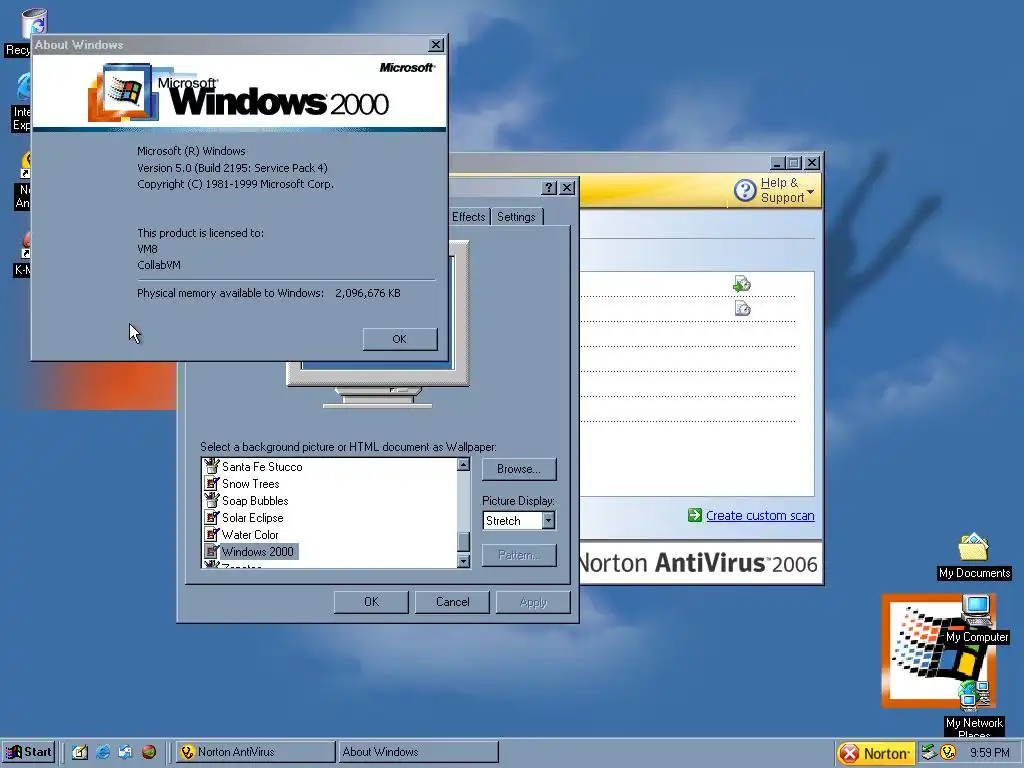Select the Internet Explorer desktop icon
Image resolution: width=1024 pixels, height=768 pixels.
[x=22, y=103]
